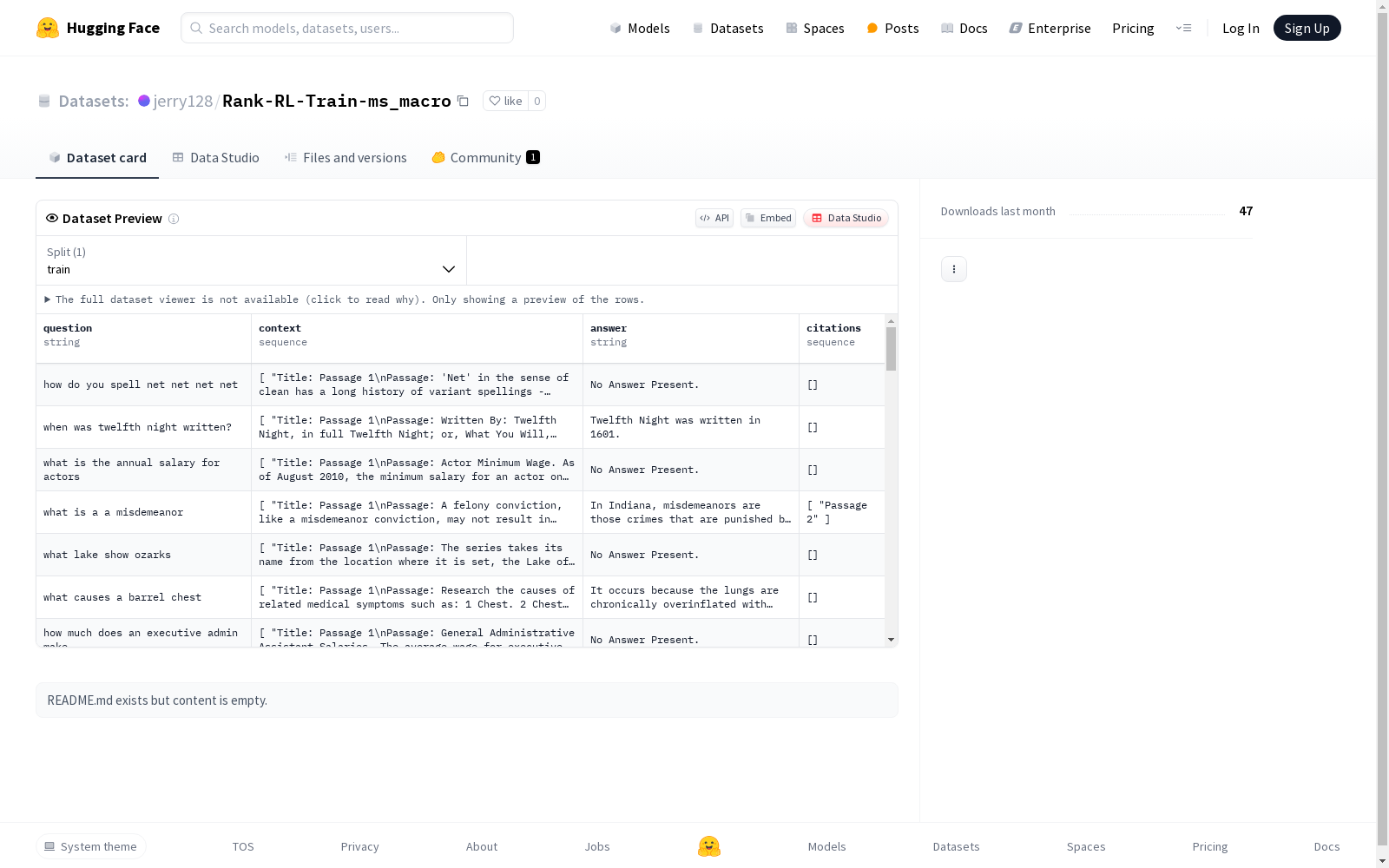Open Datasets footer link

click(957, 846)
